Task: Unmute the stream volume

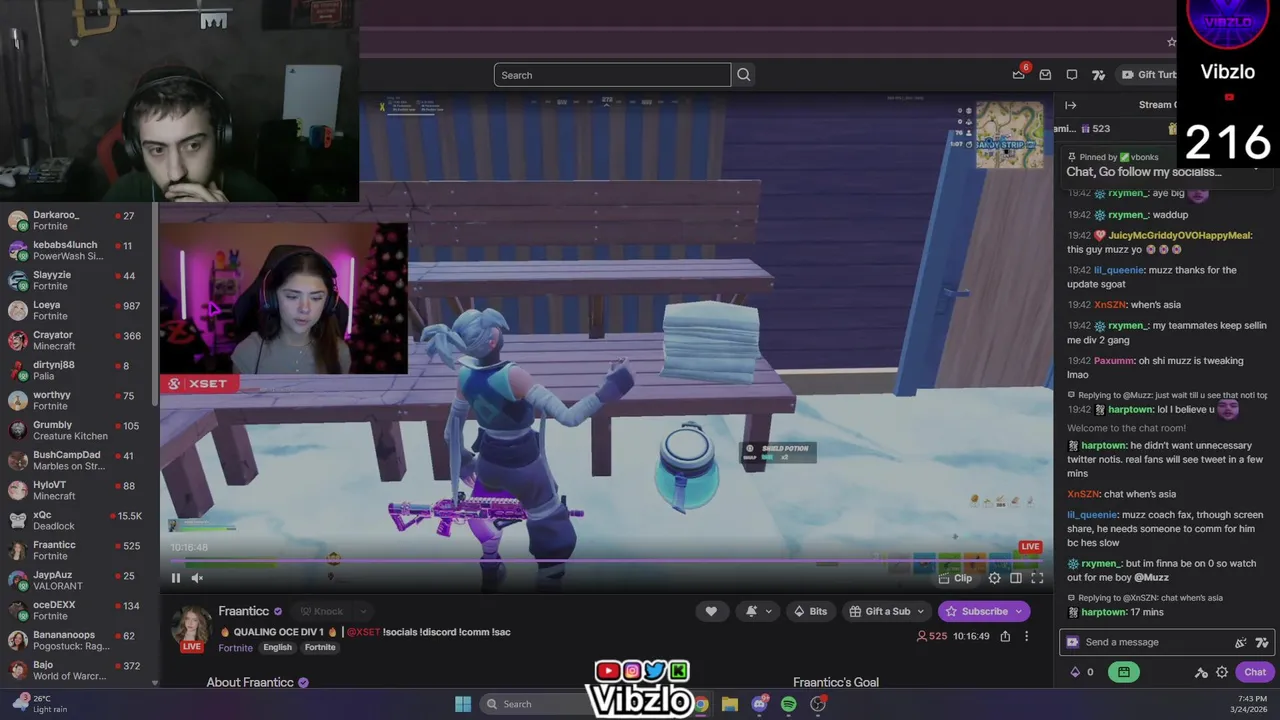Action: pos(197,578)
